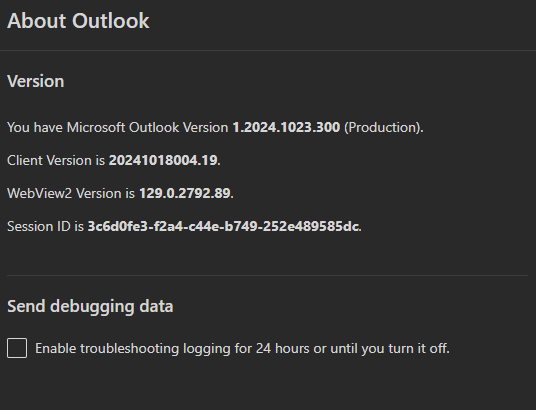The height and width of the screenshot is (410, 536).
Task: Click the About Outlook heading
Action: coord(78,21)
